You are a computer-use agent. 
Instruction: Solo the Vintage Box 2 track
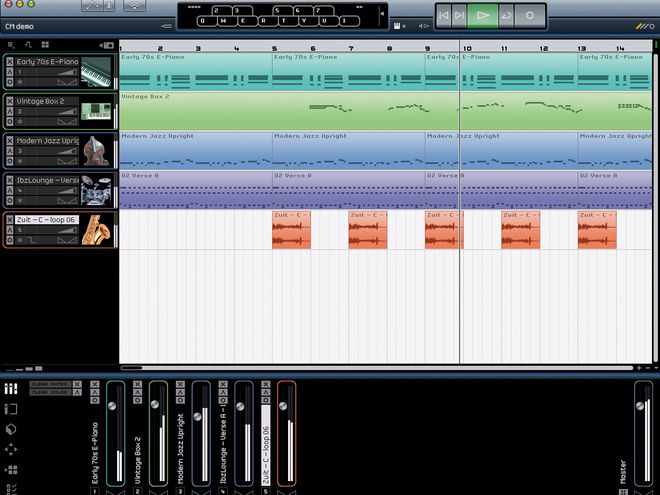click(x=10, y=111)
